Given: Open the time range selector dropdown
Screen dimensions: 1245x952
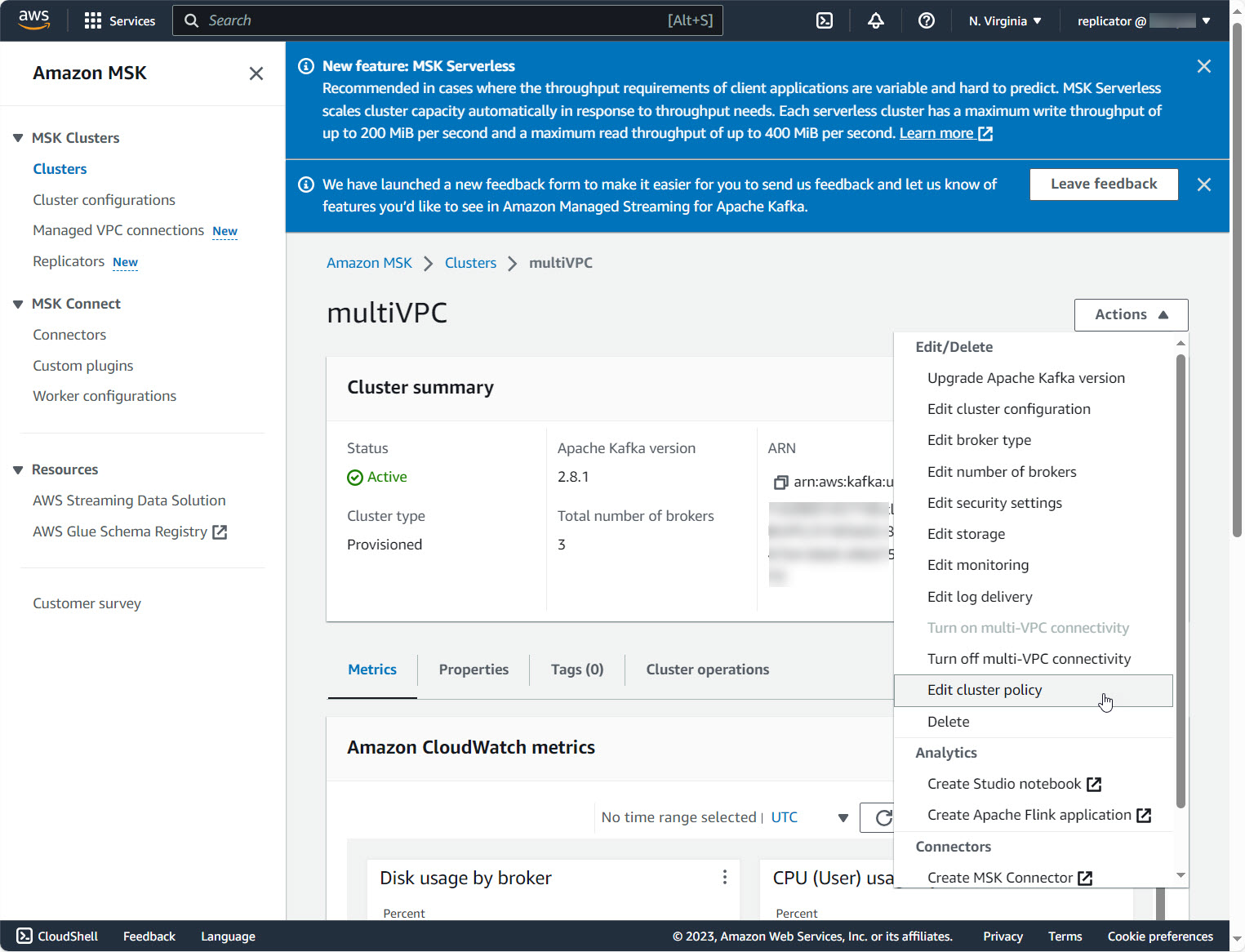Looking at the screenshot, I should [x=843, y=817].
